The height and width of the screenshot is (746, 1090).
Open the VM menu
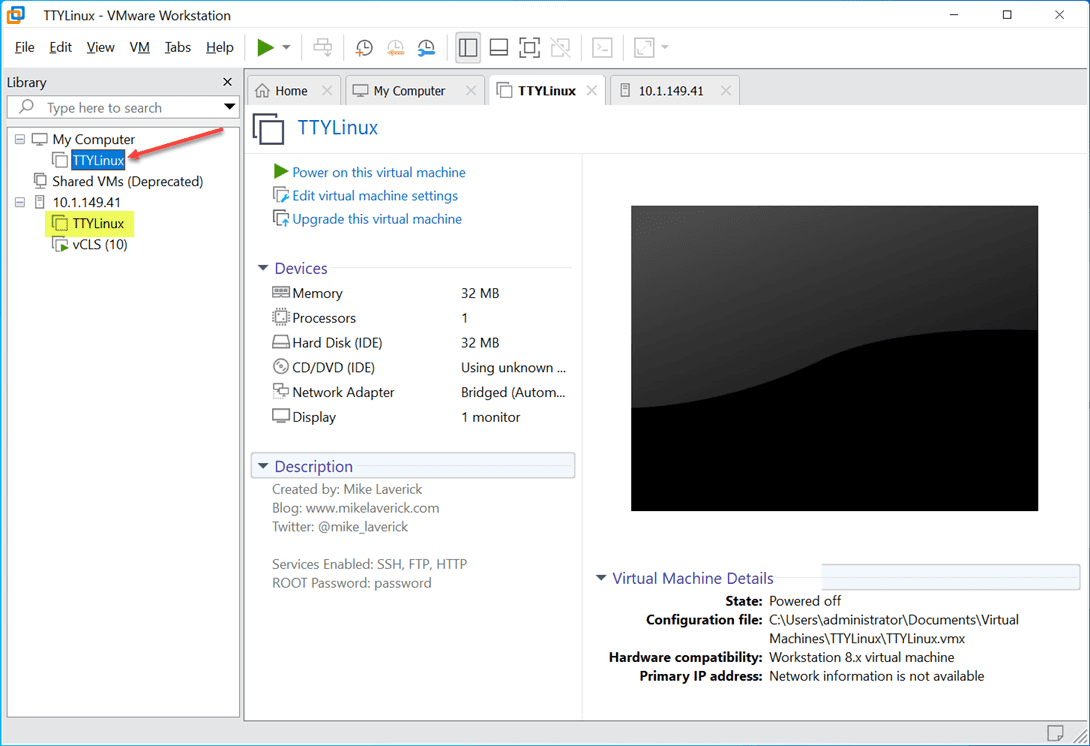[139, 47]
